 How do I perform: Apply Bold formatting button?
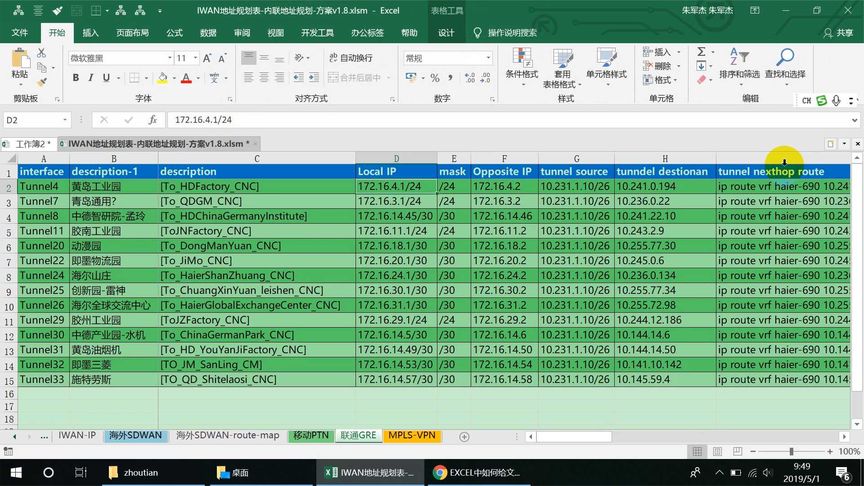click(x=75, y=78)
